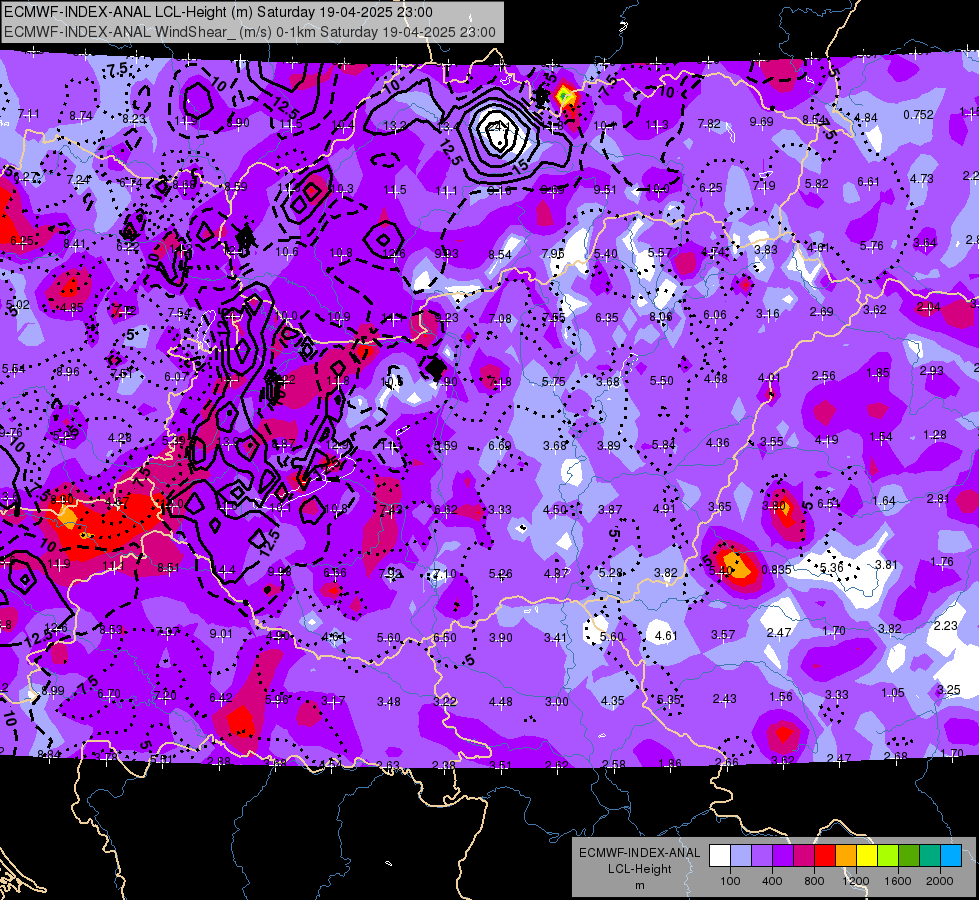
Task: Click the '1.05' grid value
Action: point(893,693)
